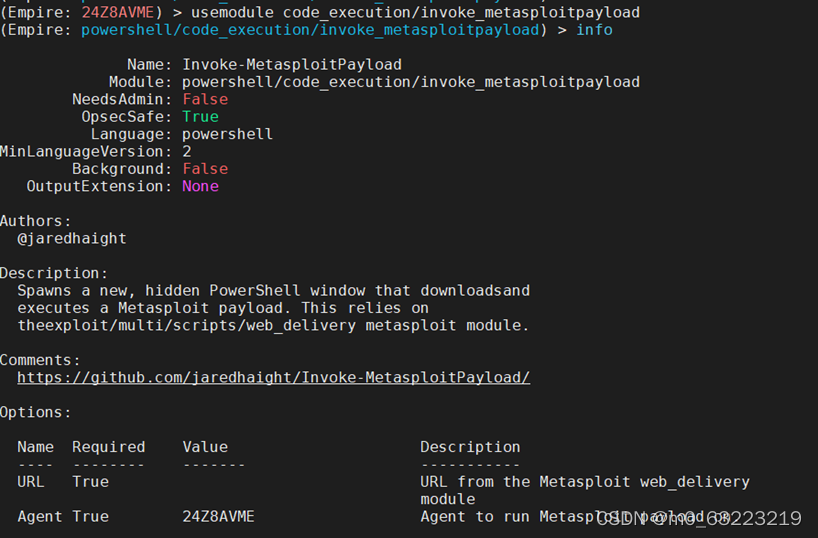Click the red agent name 24Z8AVME in the prompt
The height and width of the screenshot is (538, 818).
click(x=118, y=12)
